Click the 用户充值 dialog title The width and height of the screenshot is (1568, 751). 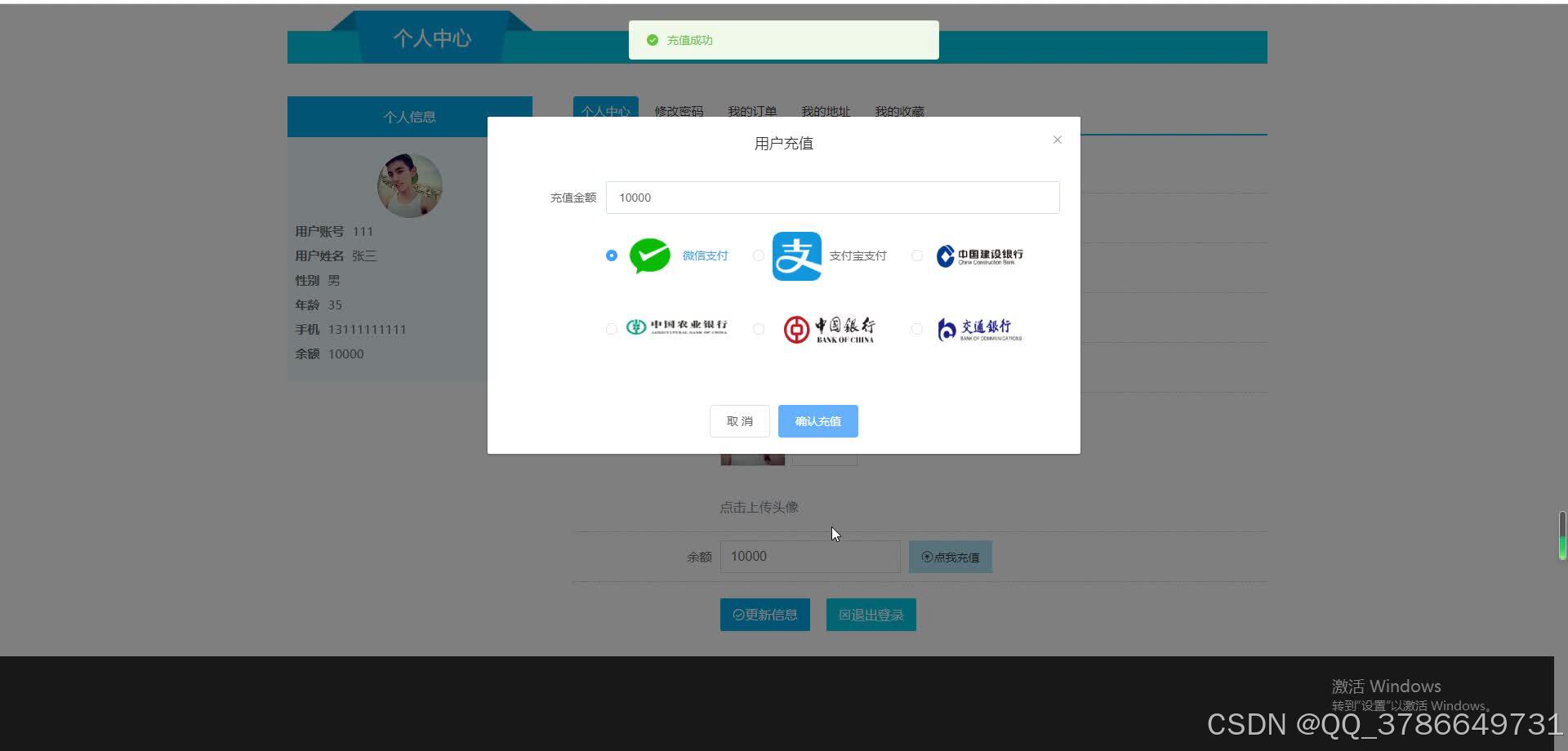click(x=784, y=144)
